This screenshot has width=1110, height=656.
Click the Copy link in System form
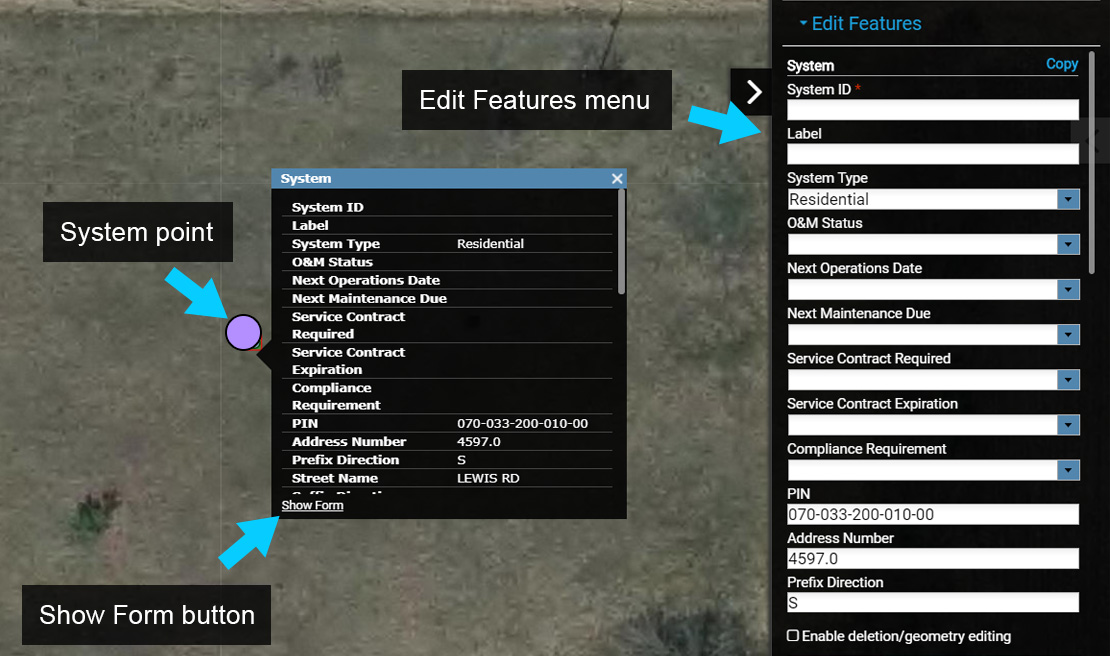coord(1061,64)
